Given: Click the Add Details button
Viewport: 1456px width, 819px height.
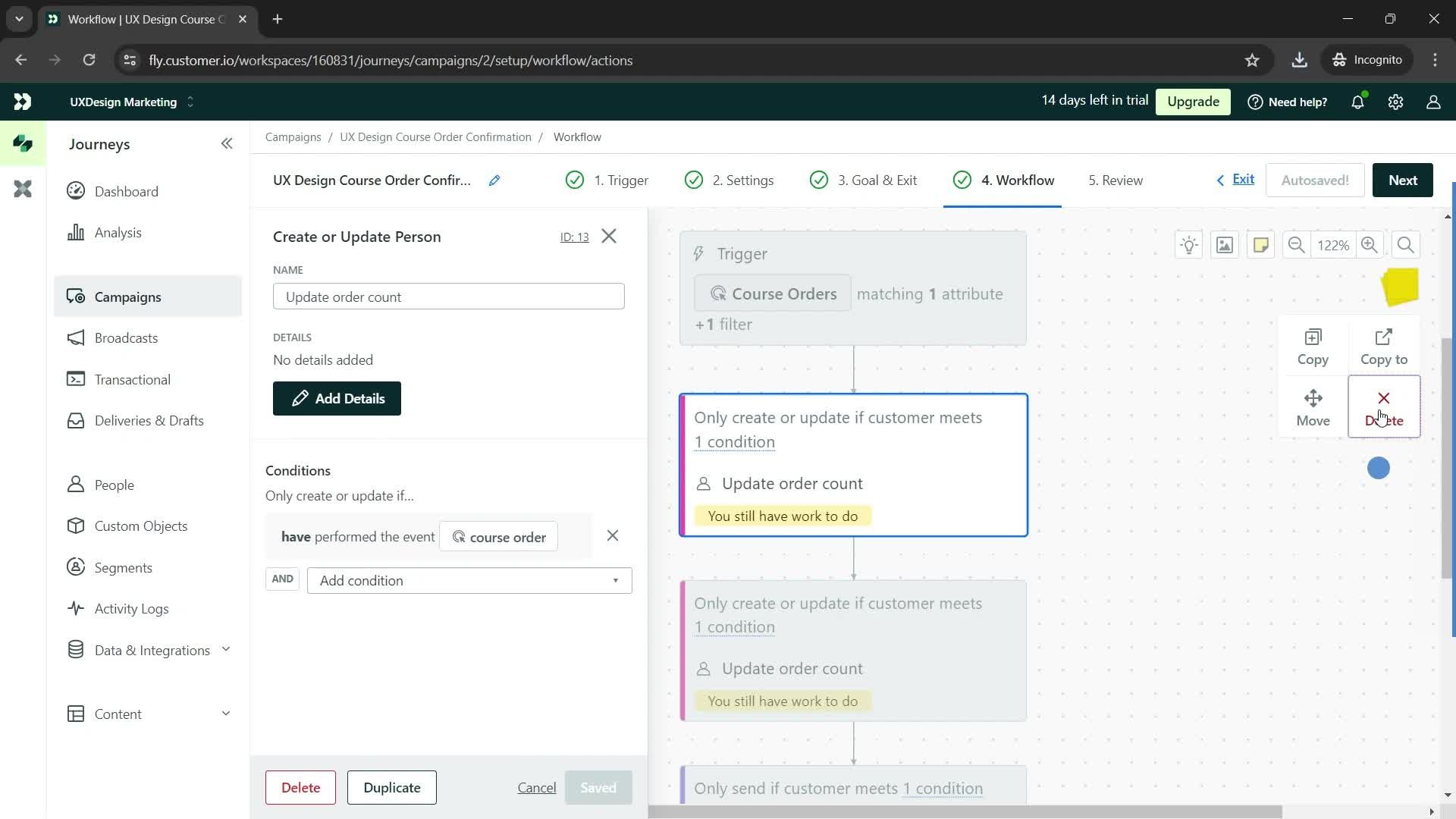Looking at the screenshot, I should point(338,398).
